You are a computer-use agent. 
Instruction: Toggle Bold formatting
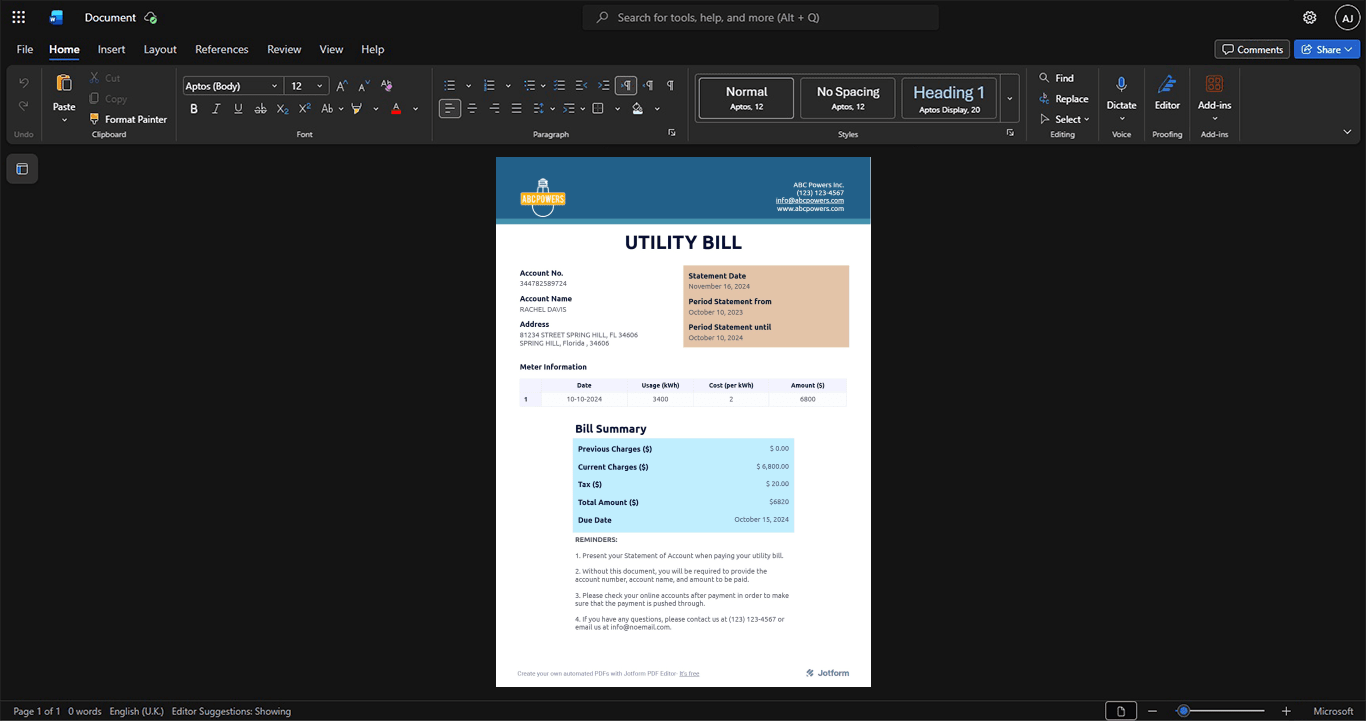tap(194, 108)
